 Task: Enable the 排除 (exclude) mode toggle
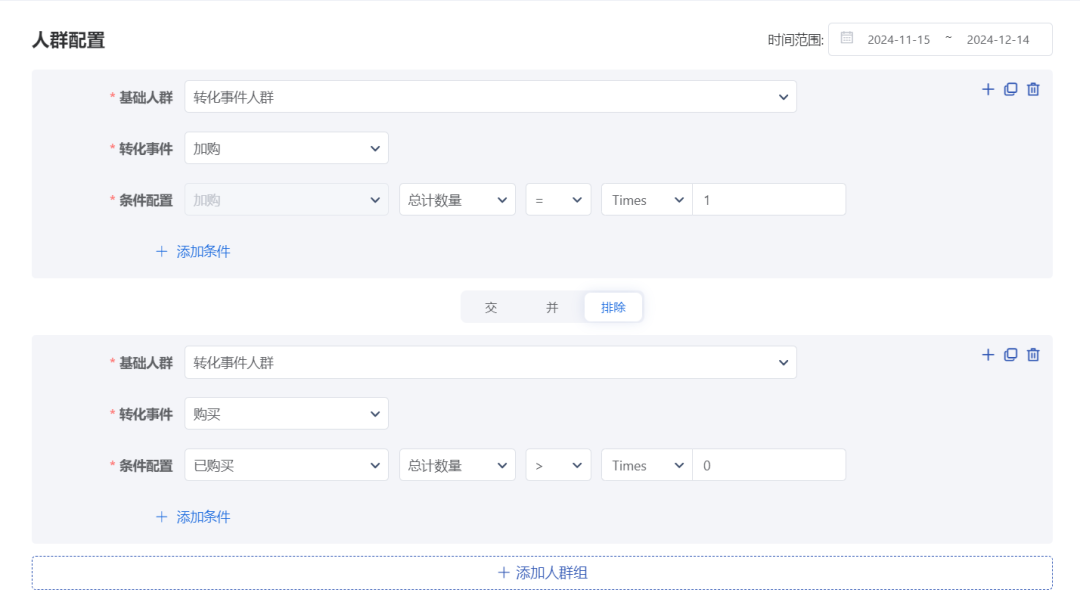click(613, 307)
